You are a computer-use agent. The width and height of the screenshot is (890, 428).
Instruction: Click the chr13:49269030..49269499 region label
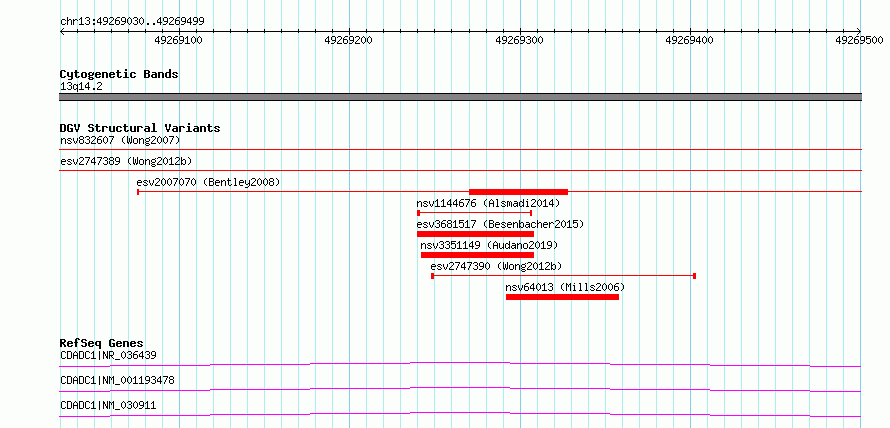[132, 22]
